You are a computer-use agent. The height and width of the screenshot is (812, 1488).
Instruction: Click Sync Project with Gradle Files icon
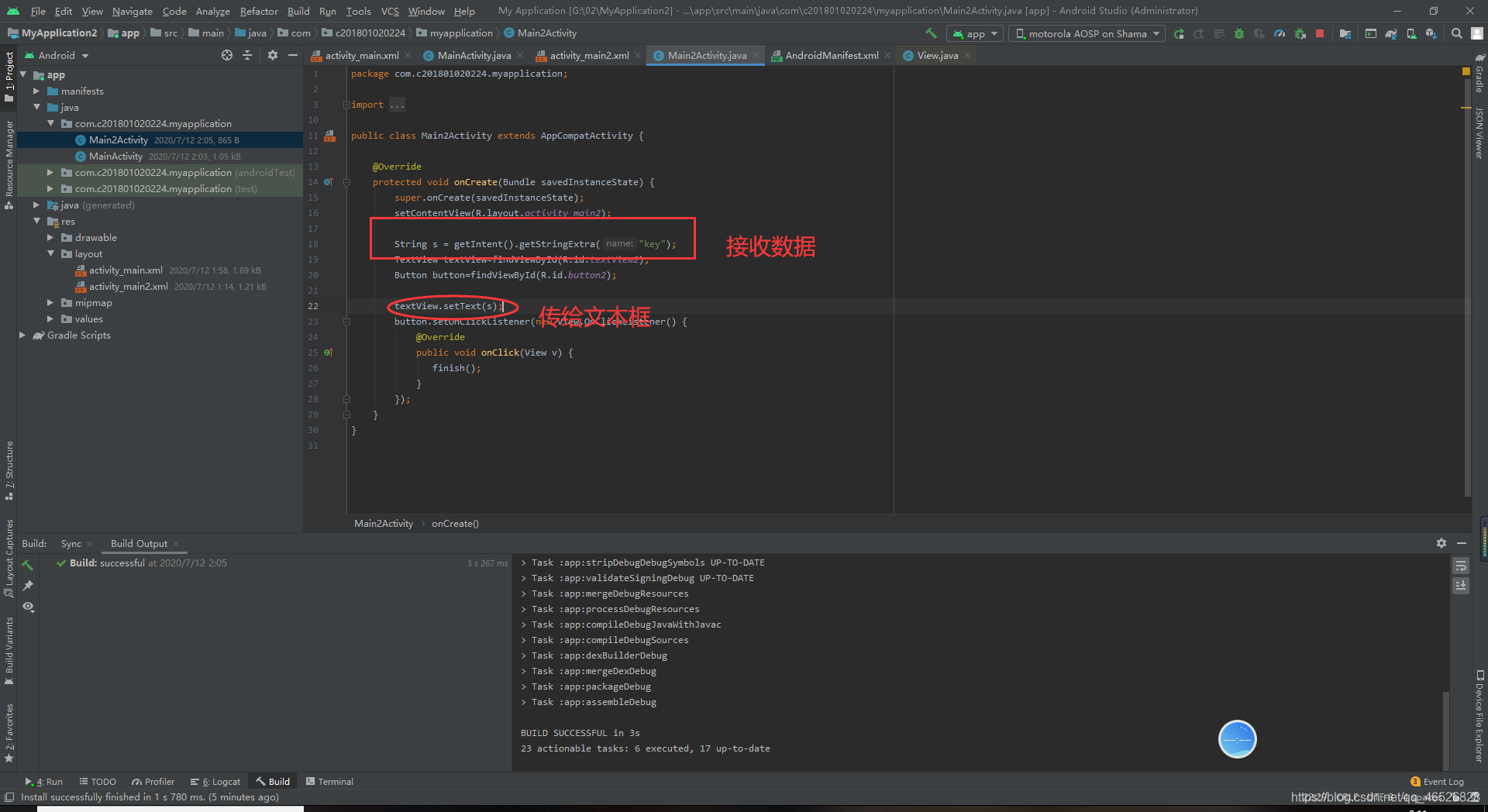pyautogui.click(x=1391, y=33)
